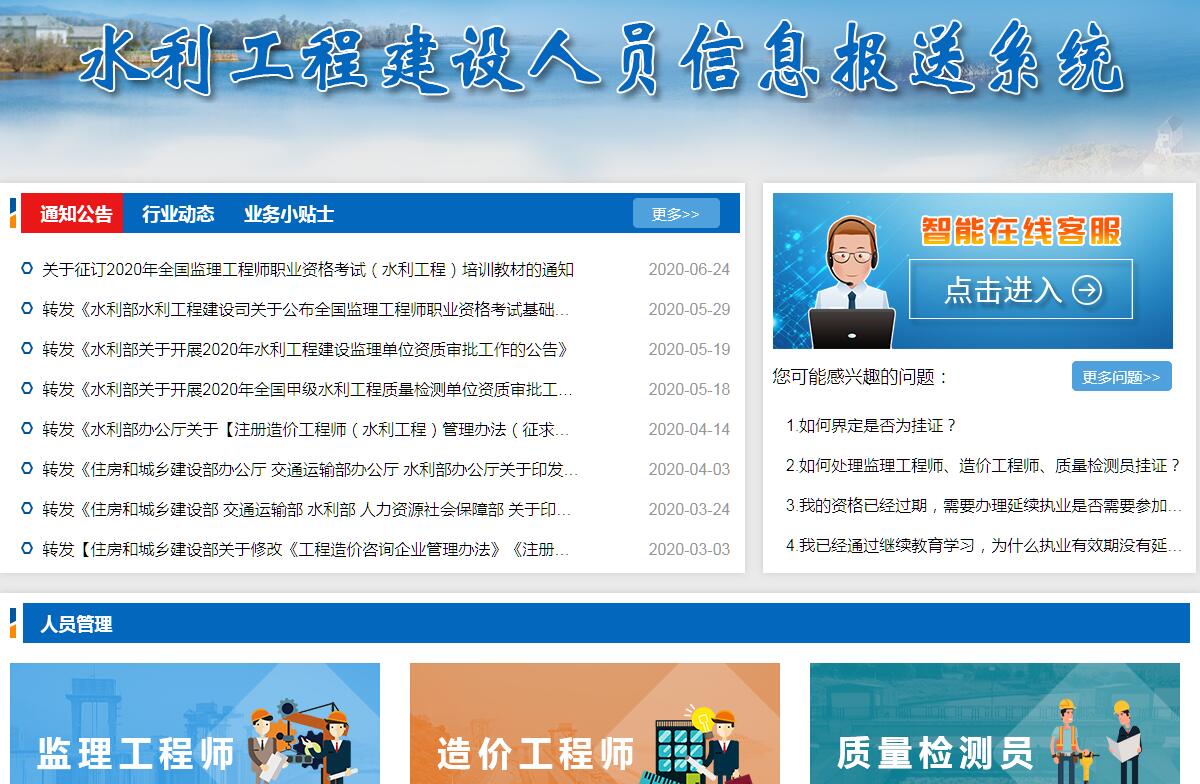Show more FAQs via 更多问题>> button
1200x784 pixels.
(1120, 377)
